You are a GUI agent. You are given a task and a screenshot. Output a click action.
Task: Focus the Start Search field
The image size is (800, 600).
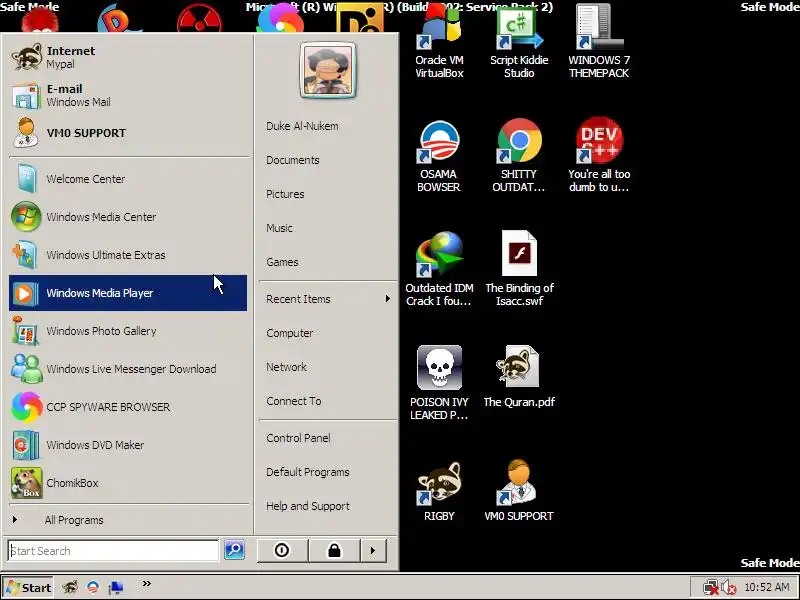pos(113,551)
